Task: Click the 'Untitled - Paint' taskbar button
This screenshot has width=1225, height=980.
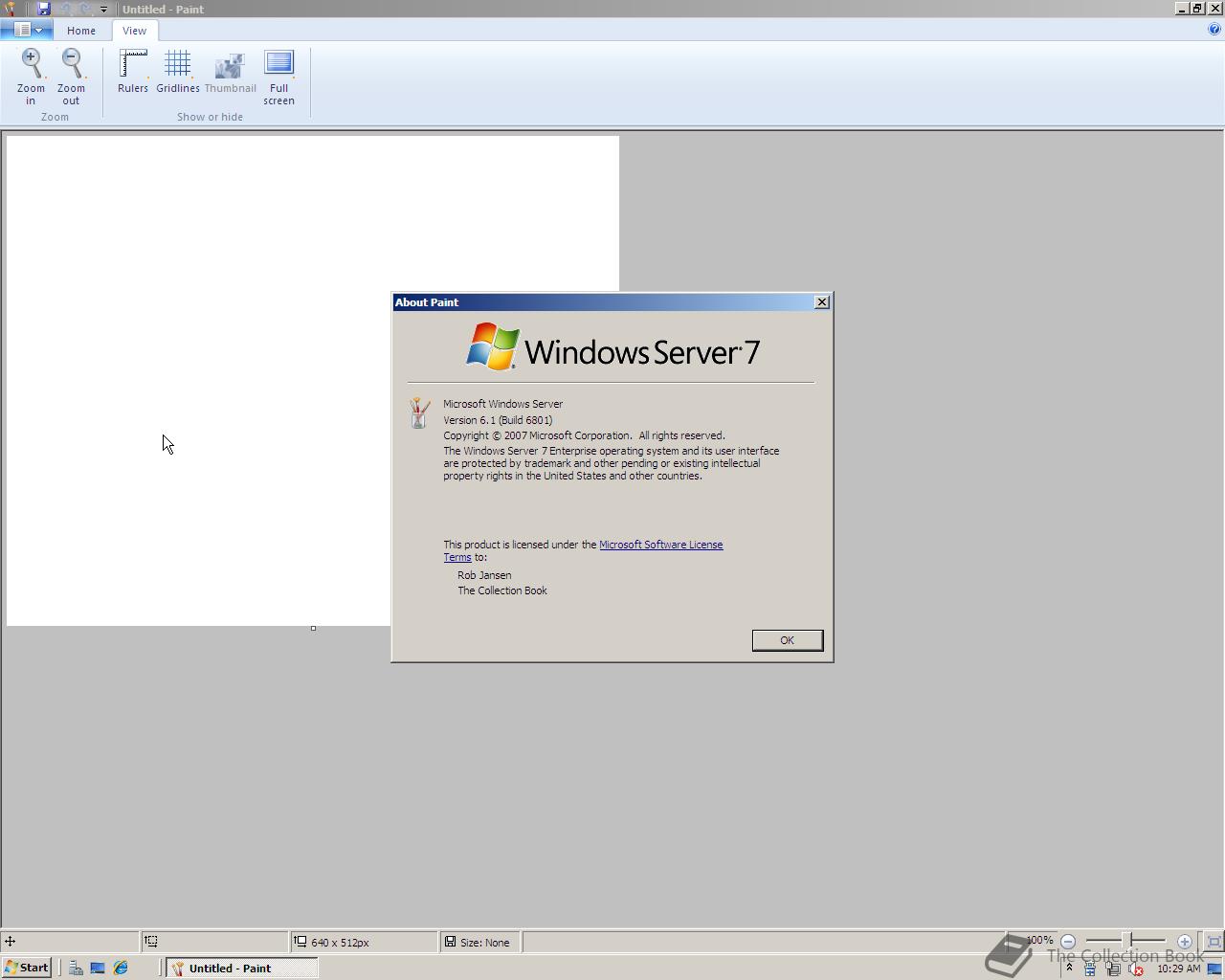Action: tap(242, 968)
